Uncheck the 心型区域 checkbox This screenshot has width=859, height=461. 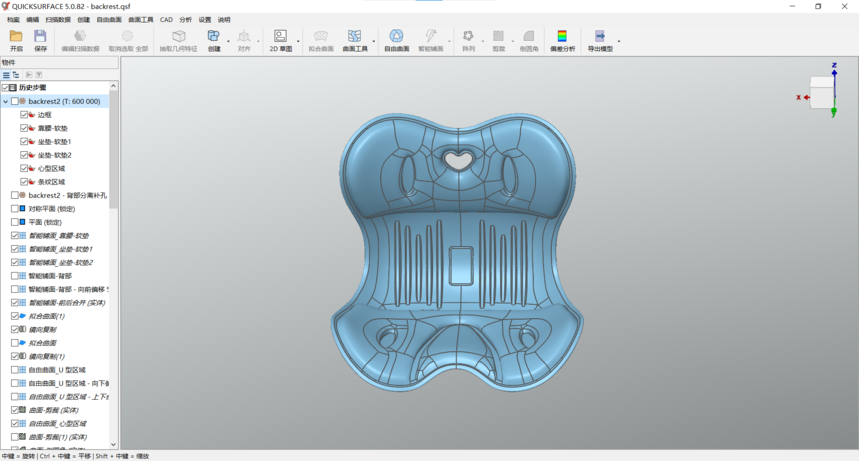pyautogui.click(x=24, y=168)
